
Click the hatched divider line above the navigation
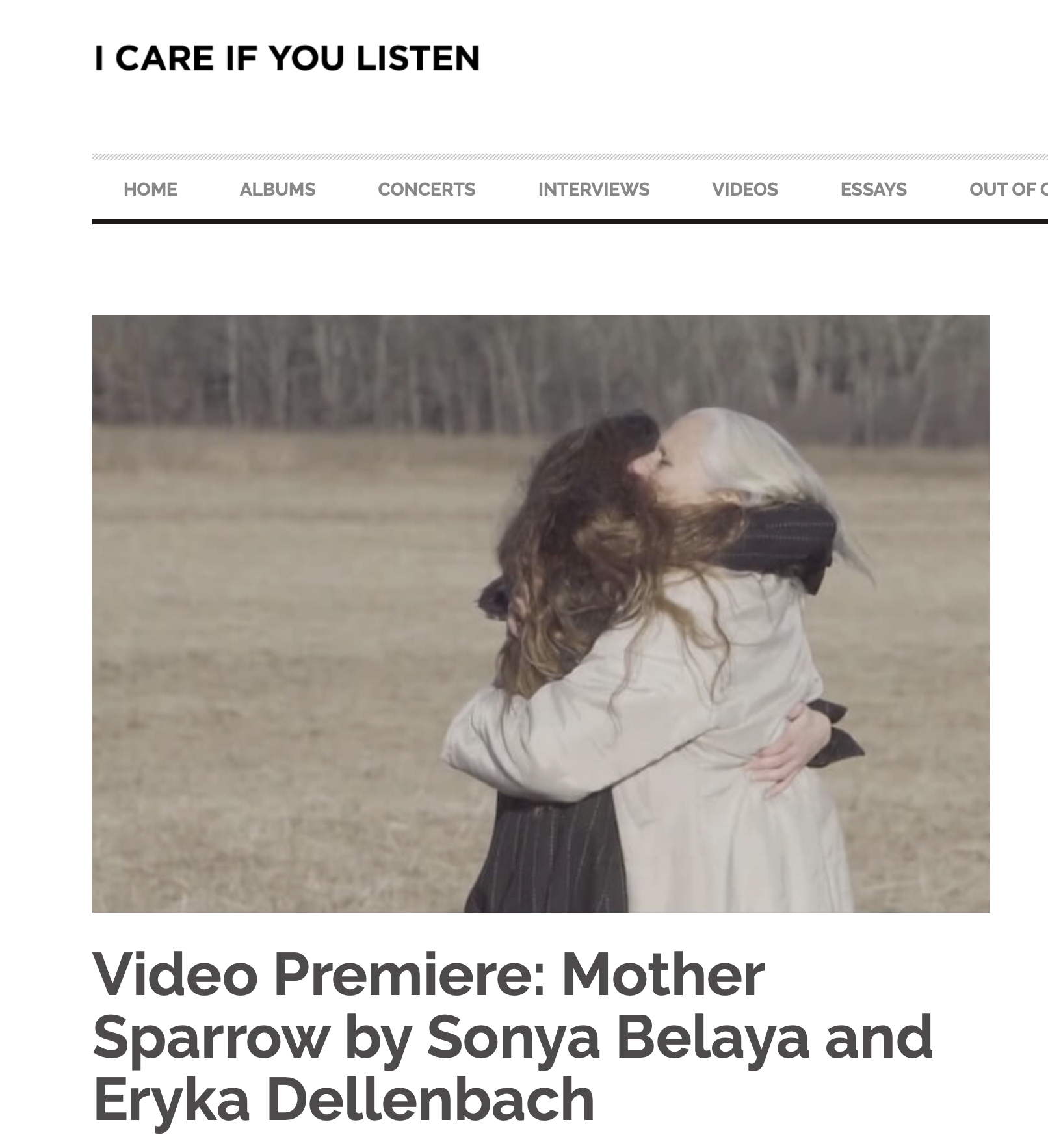(570, 157)
